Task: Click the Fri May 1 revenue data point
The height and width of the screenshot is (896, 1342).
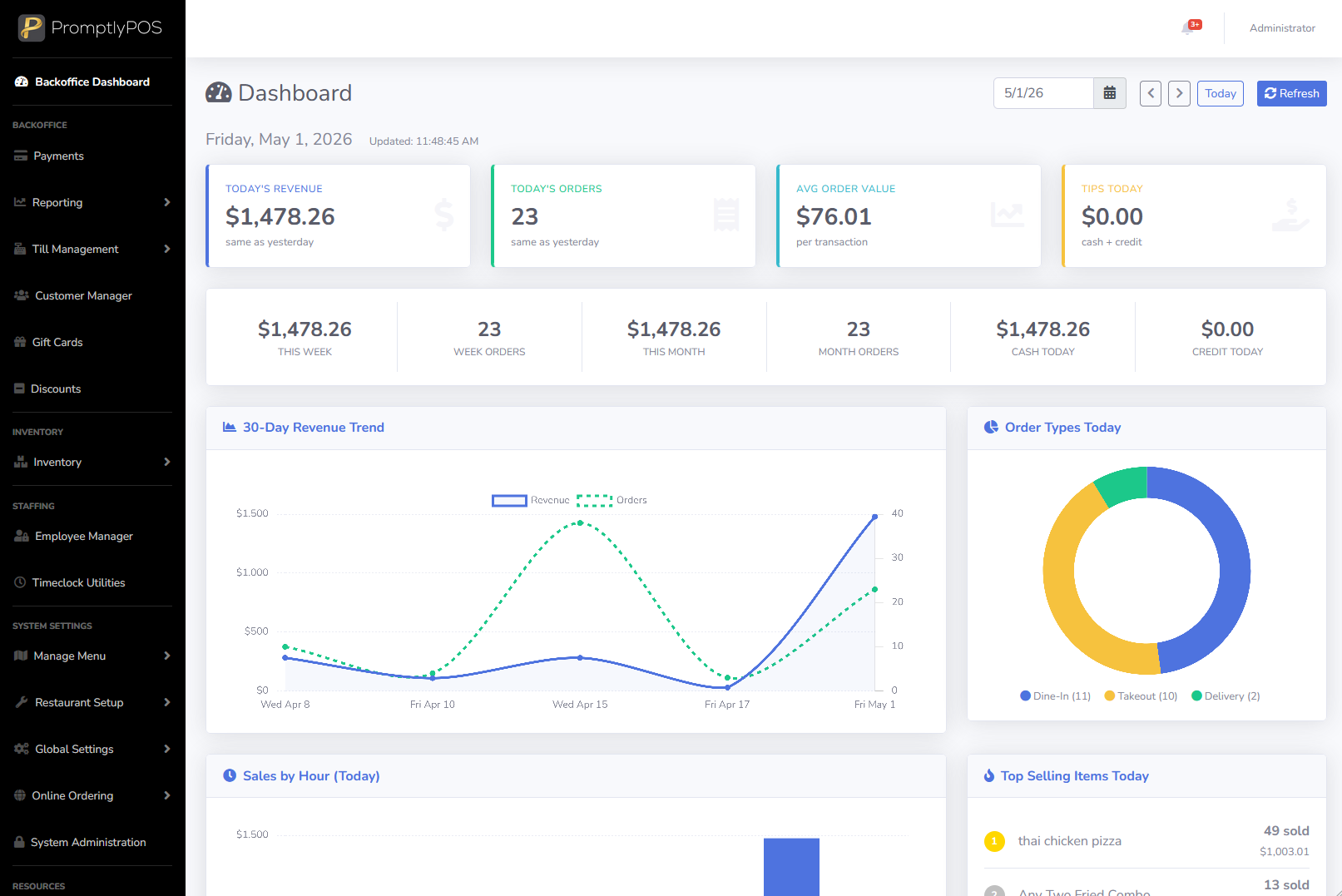Action: pyautogui.click(x=874, y=517)
